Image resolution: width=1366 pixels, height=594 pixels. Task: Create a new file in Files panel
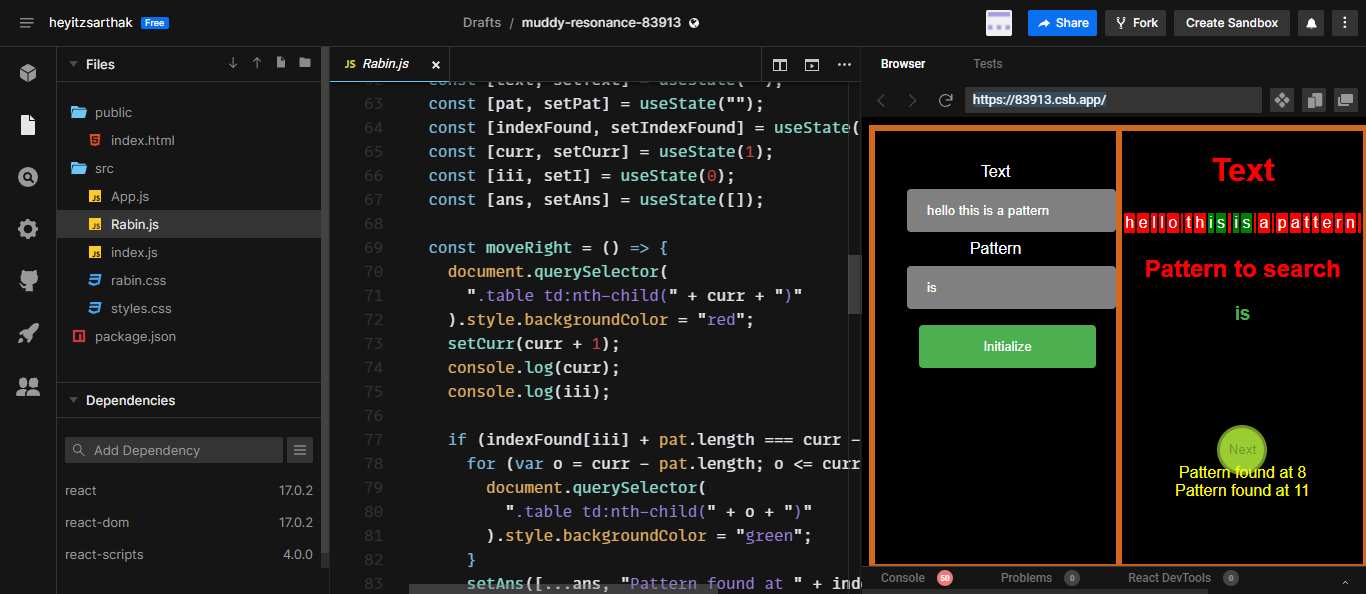click(x=282, y=63)
